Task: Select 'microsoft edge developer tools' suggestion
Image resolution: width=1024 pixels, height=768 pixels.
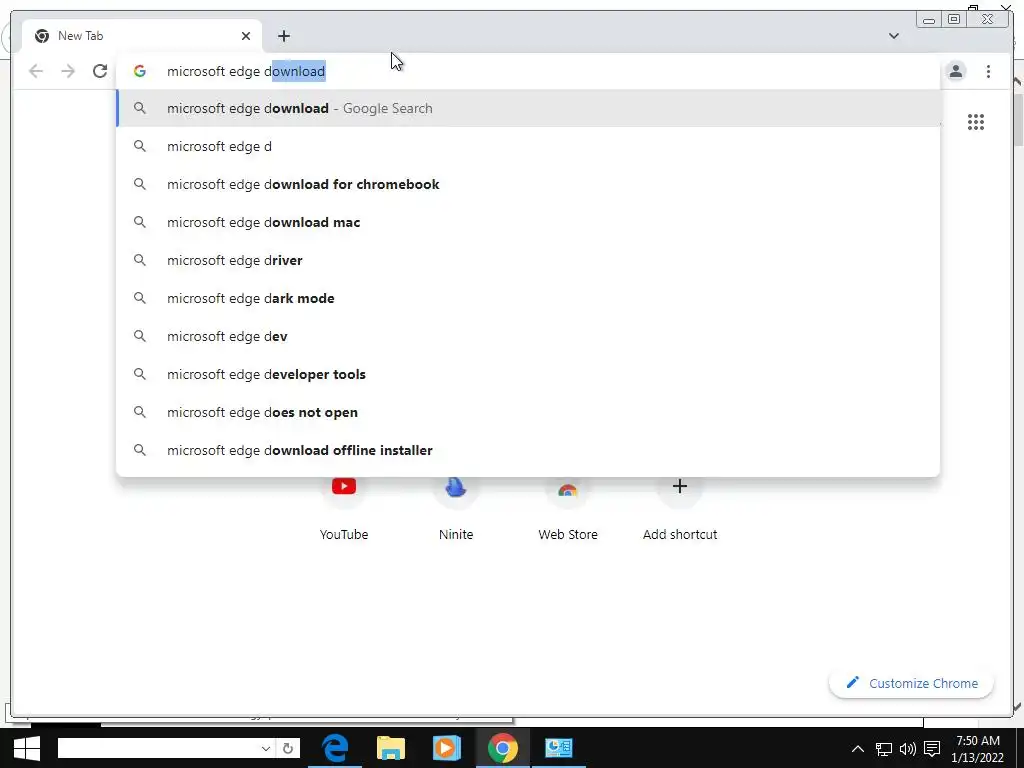Action: [528, 374]
